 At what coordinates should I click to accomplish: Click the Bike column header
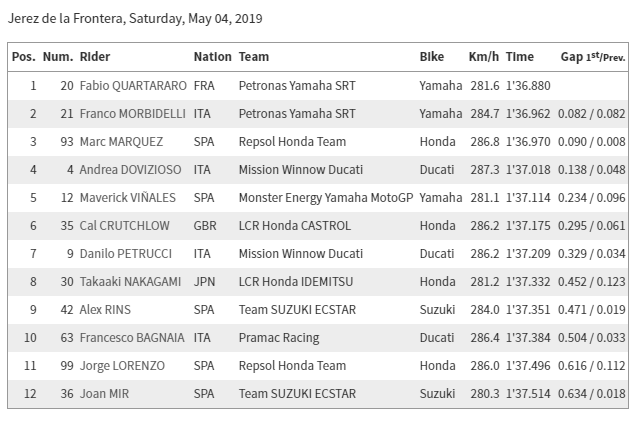pos(432,57)
